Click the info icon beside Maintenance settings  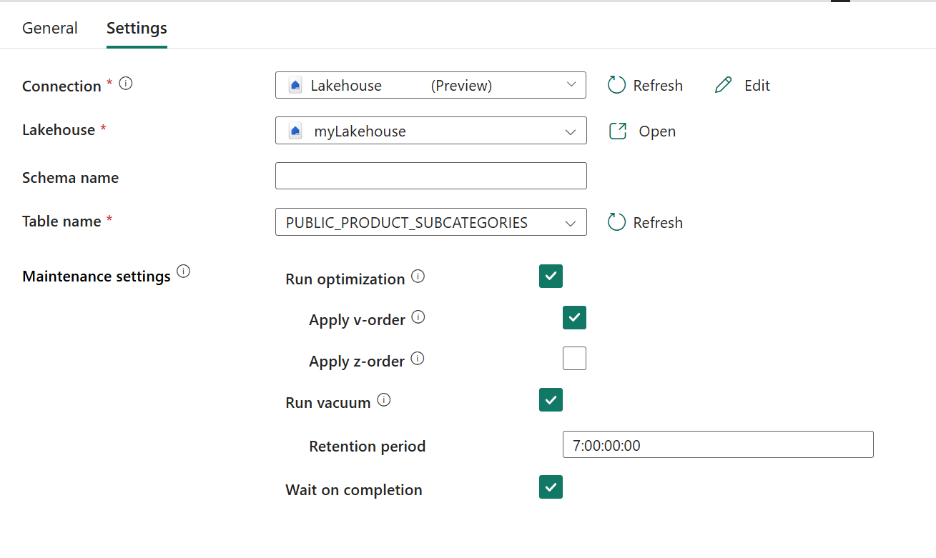[x=183, y=272]
